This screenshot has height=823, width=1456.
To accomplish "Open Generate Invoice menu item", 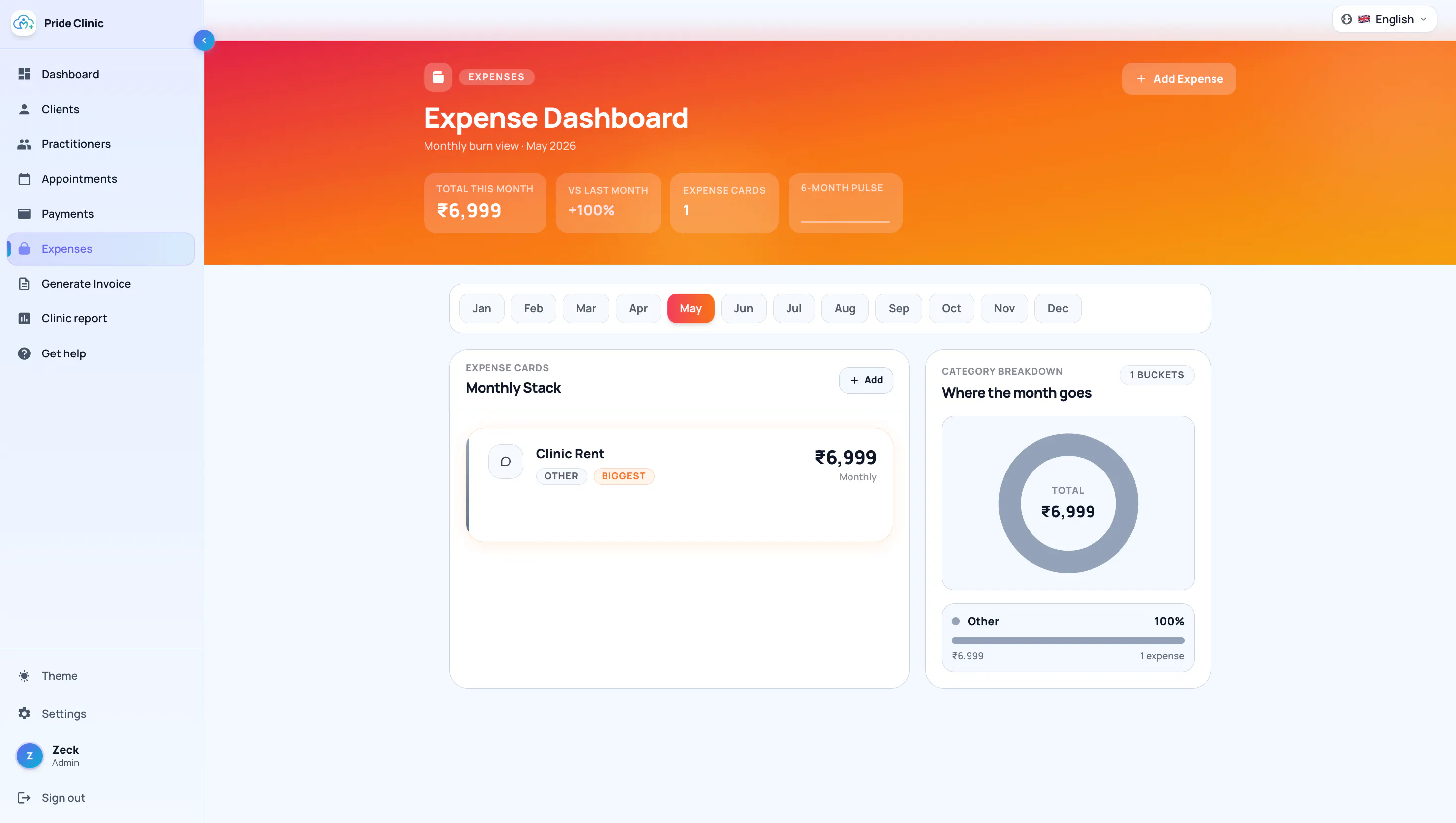I will (102, 284).
